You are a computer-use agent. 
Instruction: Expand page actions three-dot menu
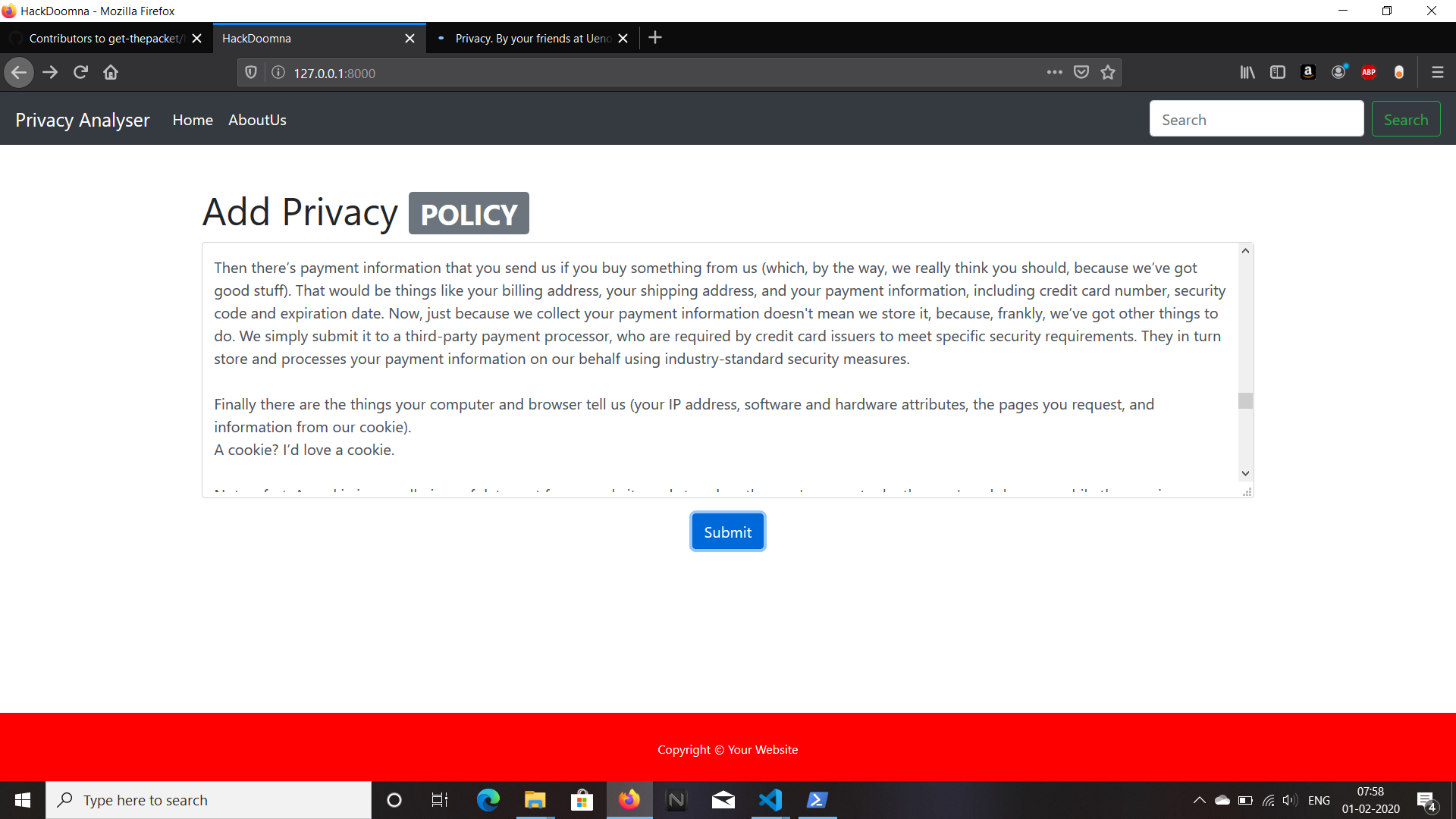click(1054, 73)
